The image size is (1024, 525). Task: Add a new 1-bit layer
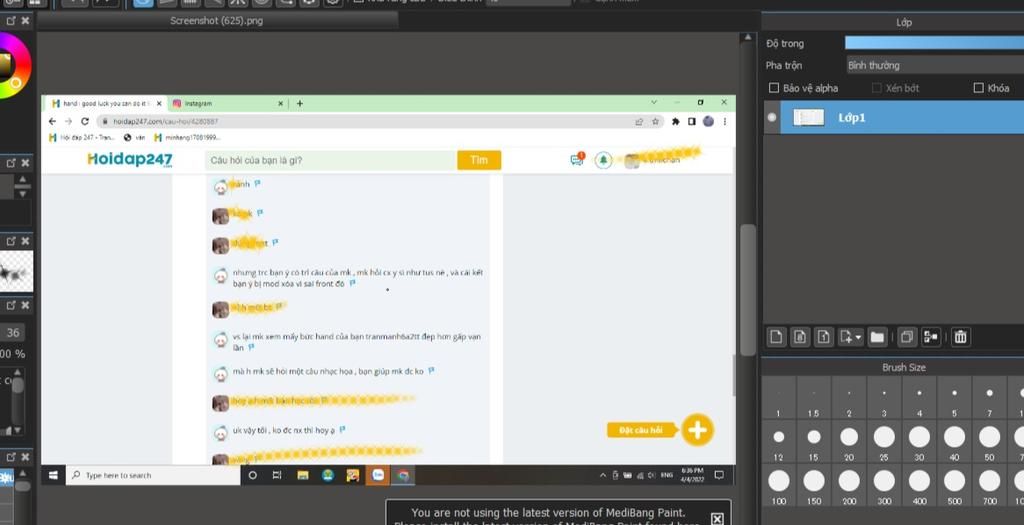pos(824,337)
